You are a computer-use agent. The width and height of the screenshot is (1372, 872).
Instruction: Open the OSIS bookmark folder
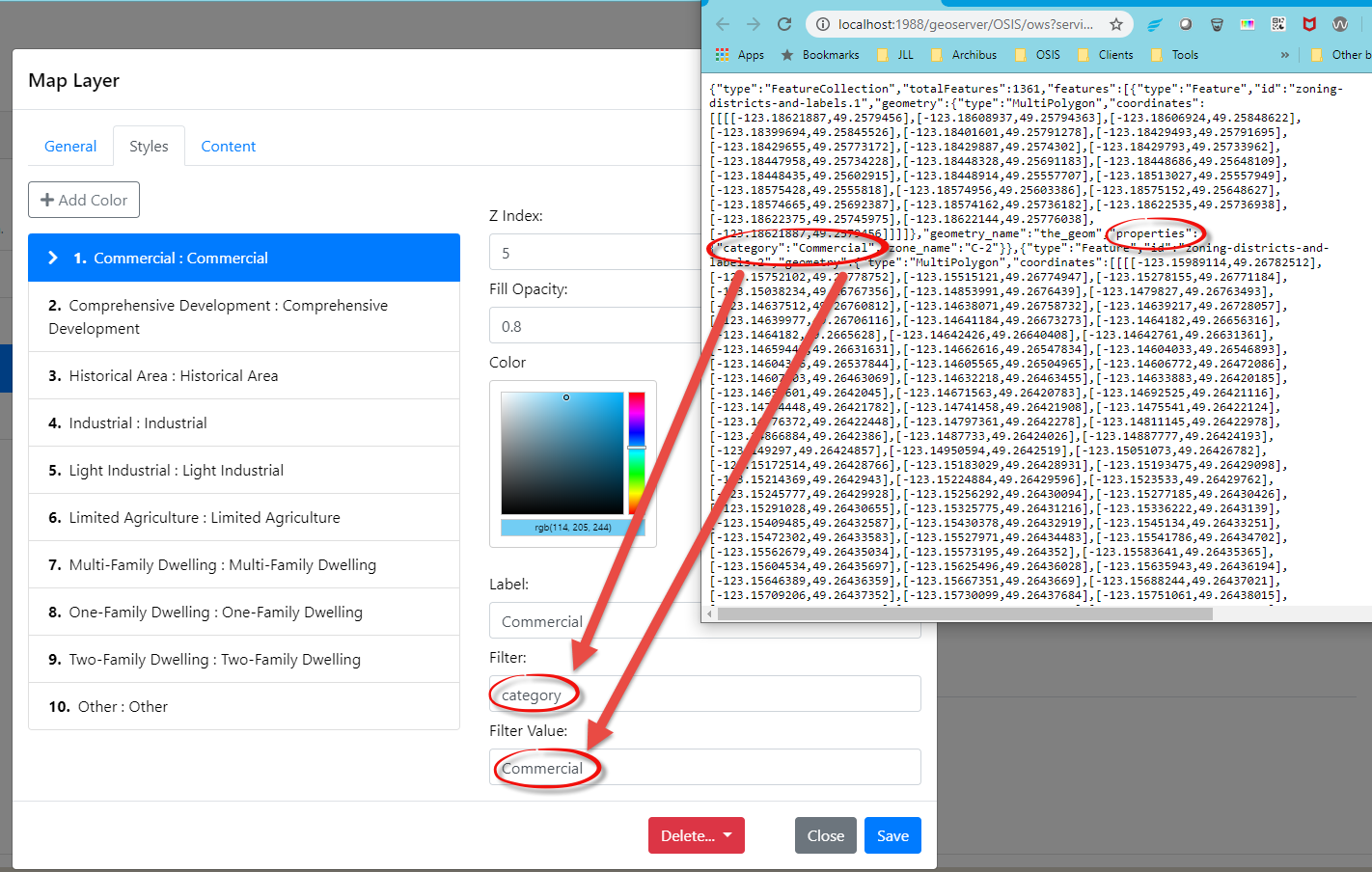1036,55
